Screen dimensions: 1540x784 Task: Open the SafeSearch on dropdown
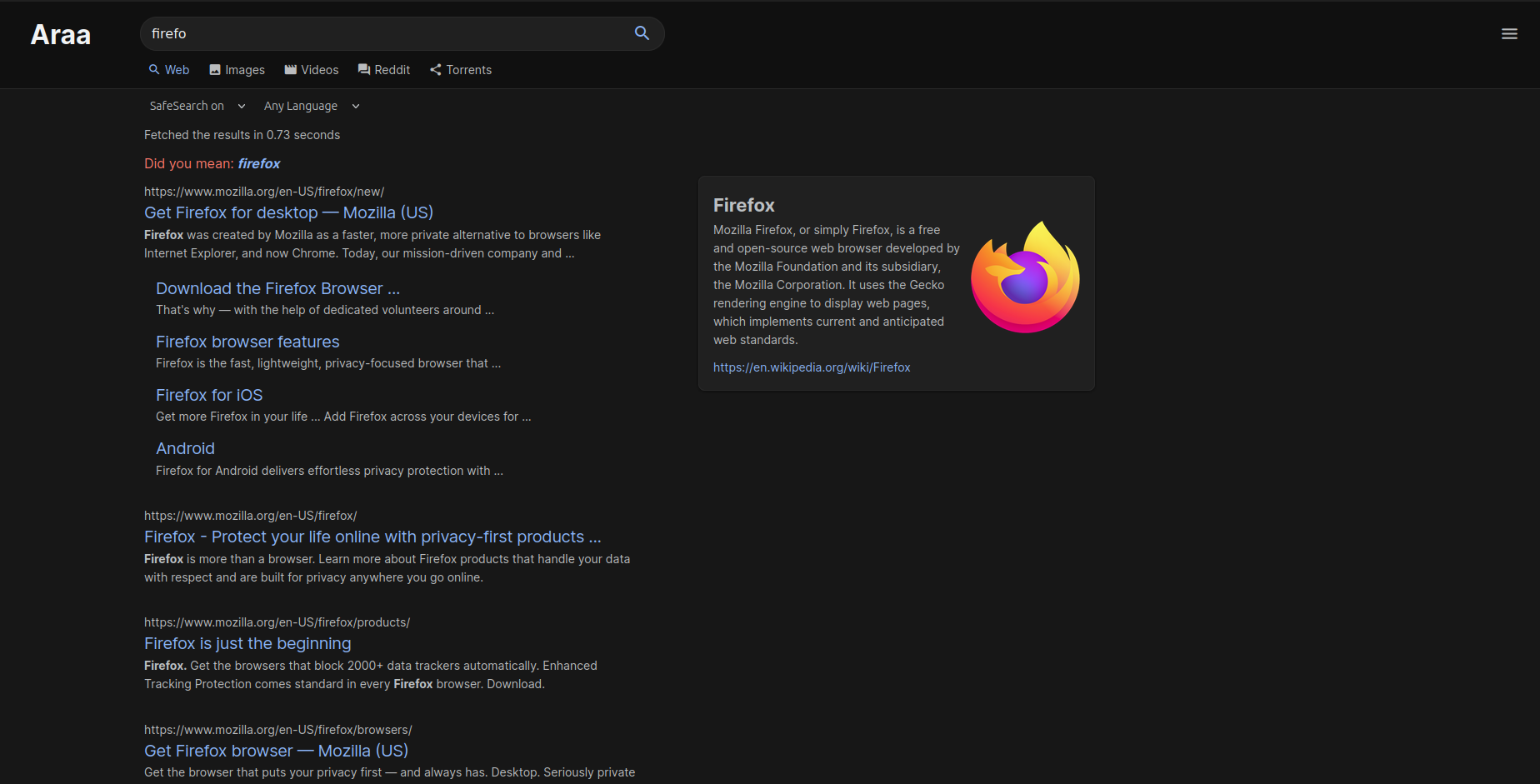point(197,106)
